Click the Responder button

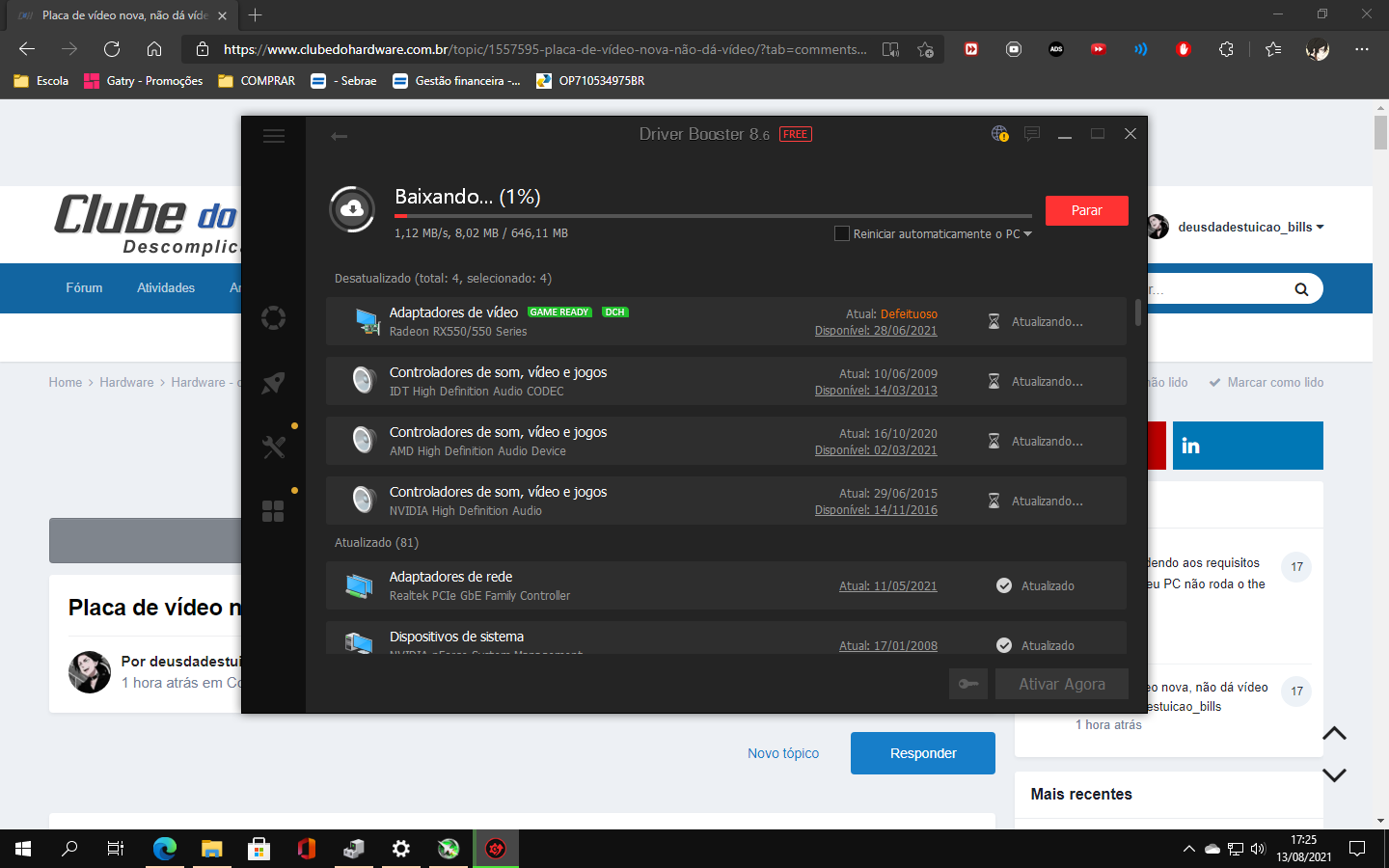(x=923, y=753)
